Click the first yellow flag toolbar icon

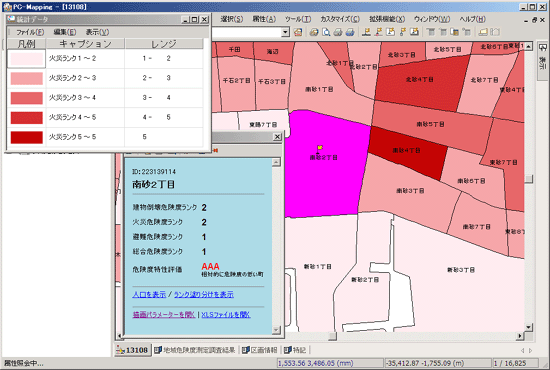[x=367, y=32]
